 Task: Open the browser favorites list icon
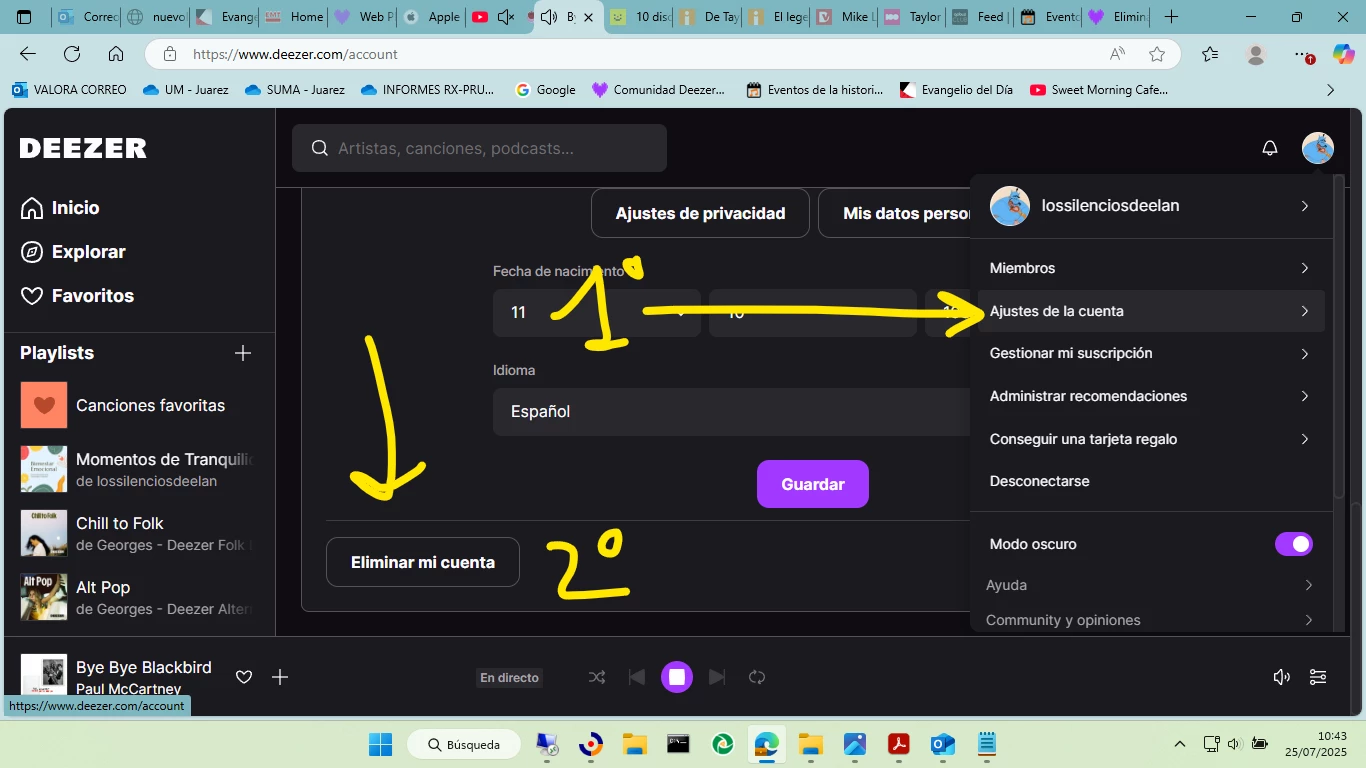(1210, 54)
